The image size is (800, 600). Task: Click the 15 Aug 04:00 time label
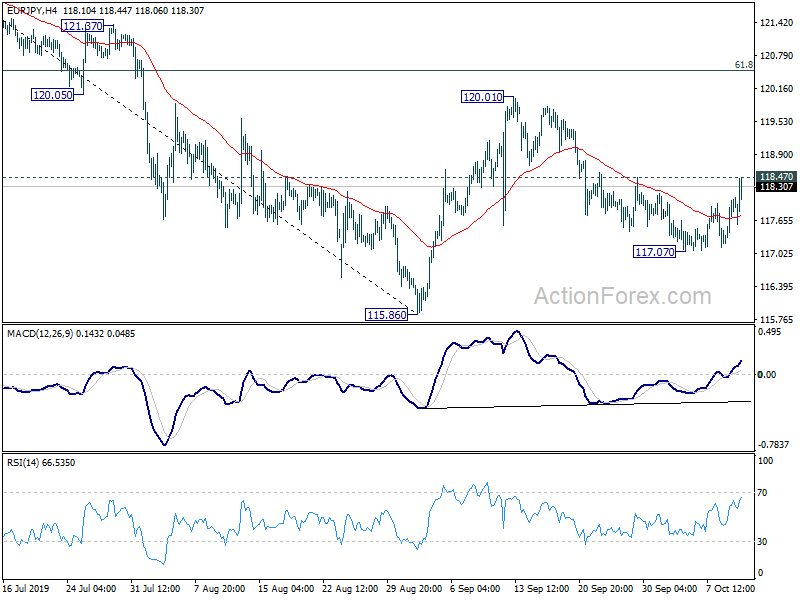(286, 588)
